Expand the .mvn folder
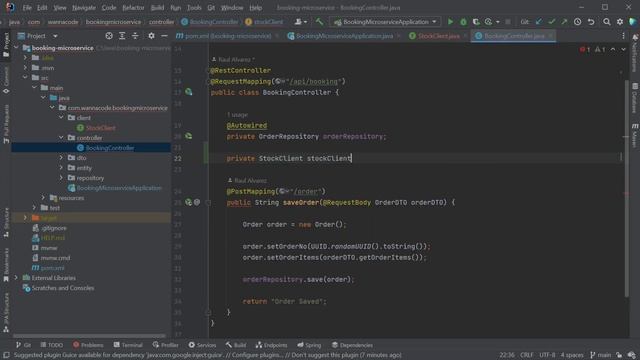 25,68
